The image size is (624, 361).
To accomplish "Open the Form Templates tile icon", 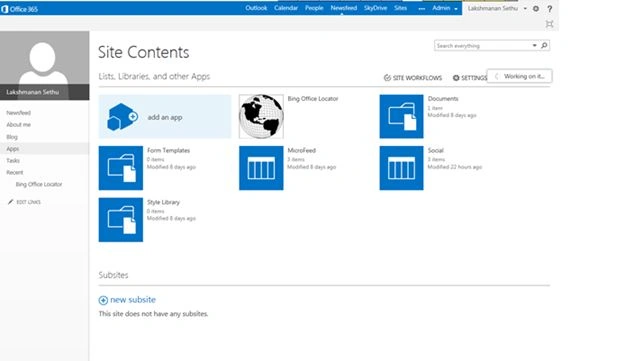I will [x=121, y=168].
